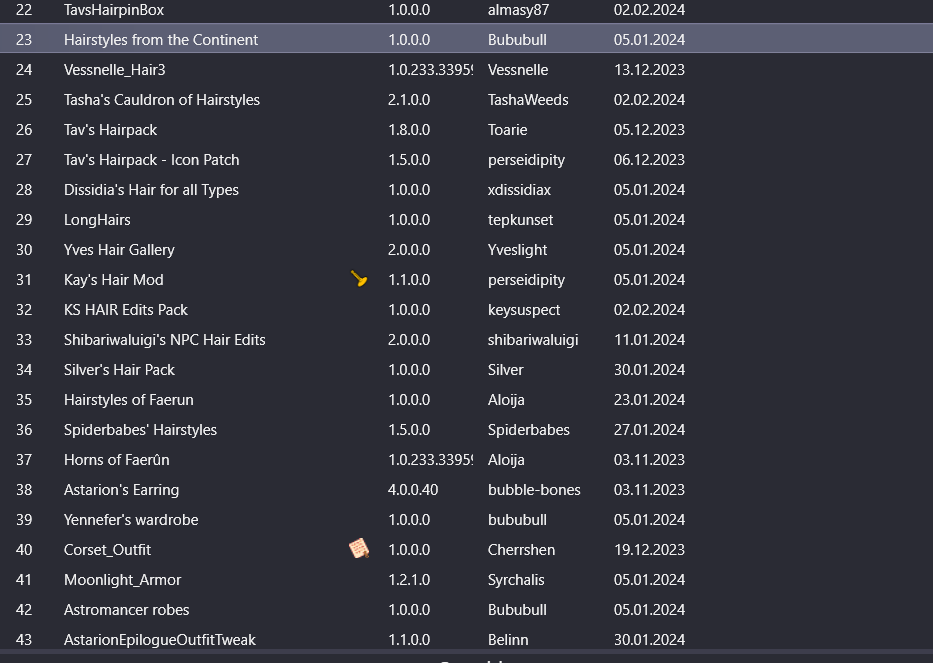Select the LongHairs mod
Screen dimensions: 933x663
[97, 220]
